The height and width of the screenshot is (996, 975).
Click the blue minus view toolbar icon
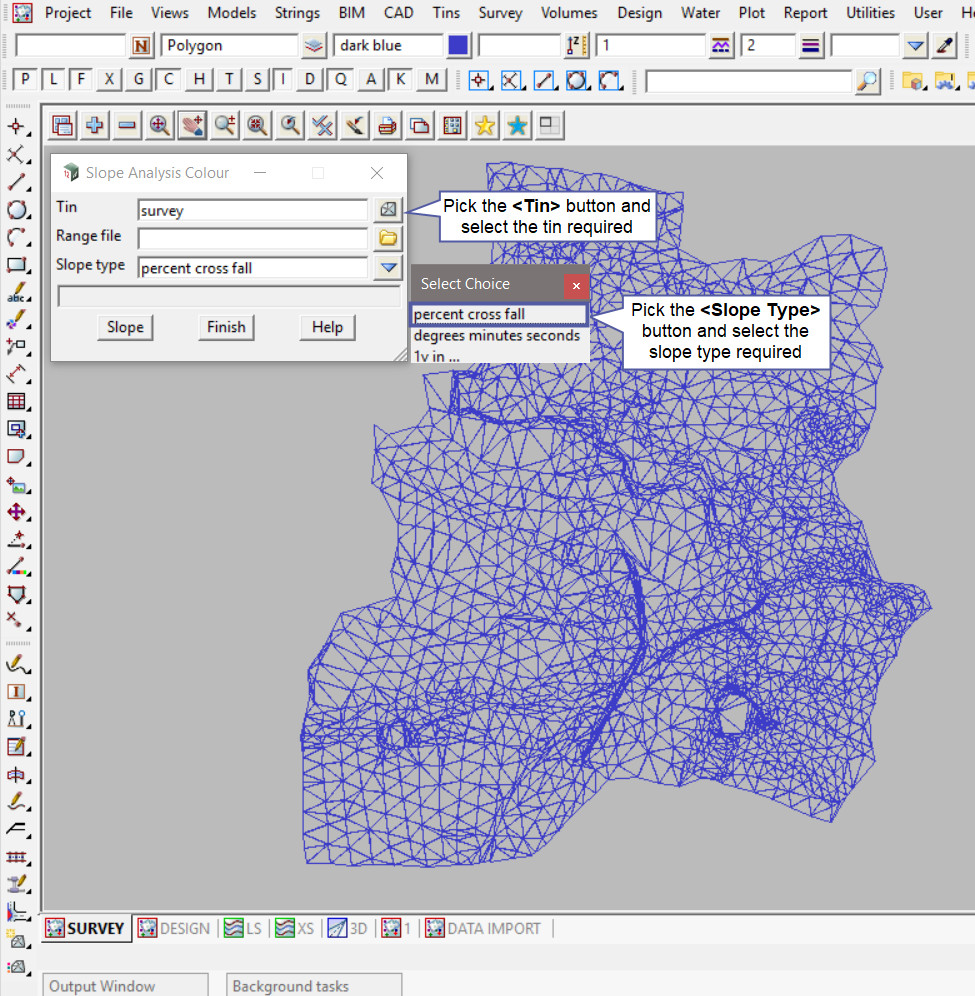(127, 125)
